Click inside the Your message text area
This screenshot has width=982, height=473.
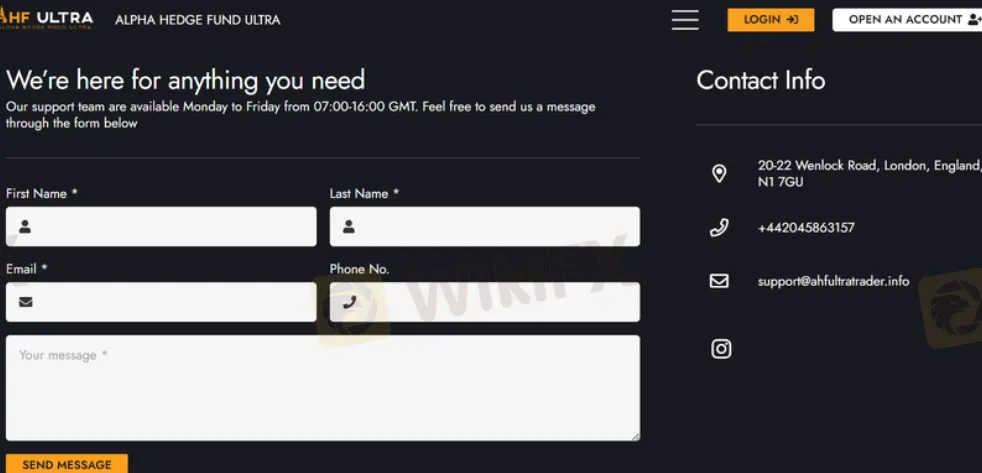click(323, 388)
